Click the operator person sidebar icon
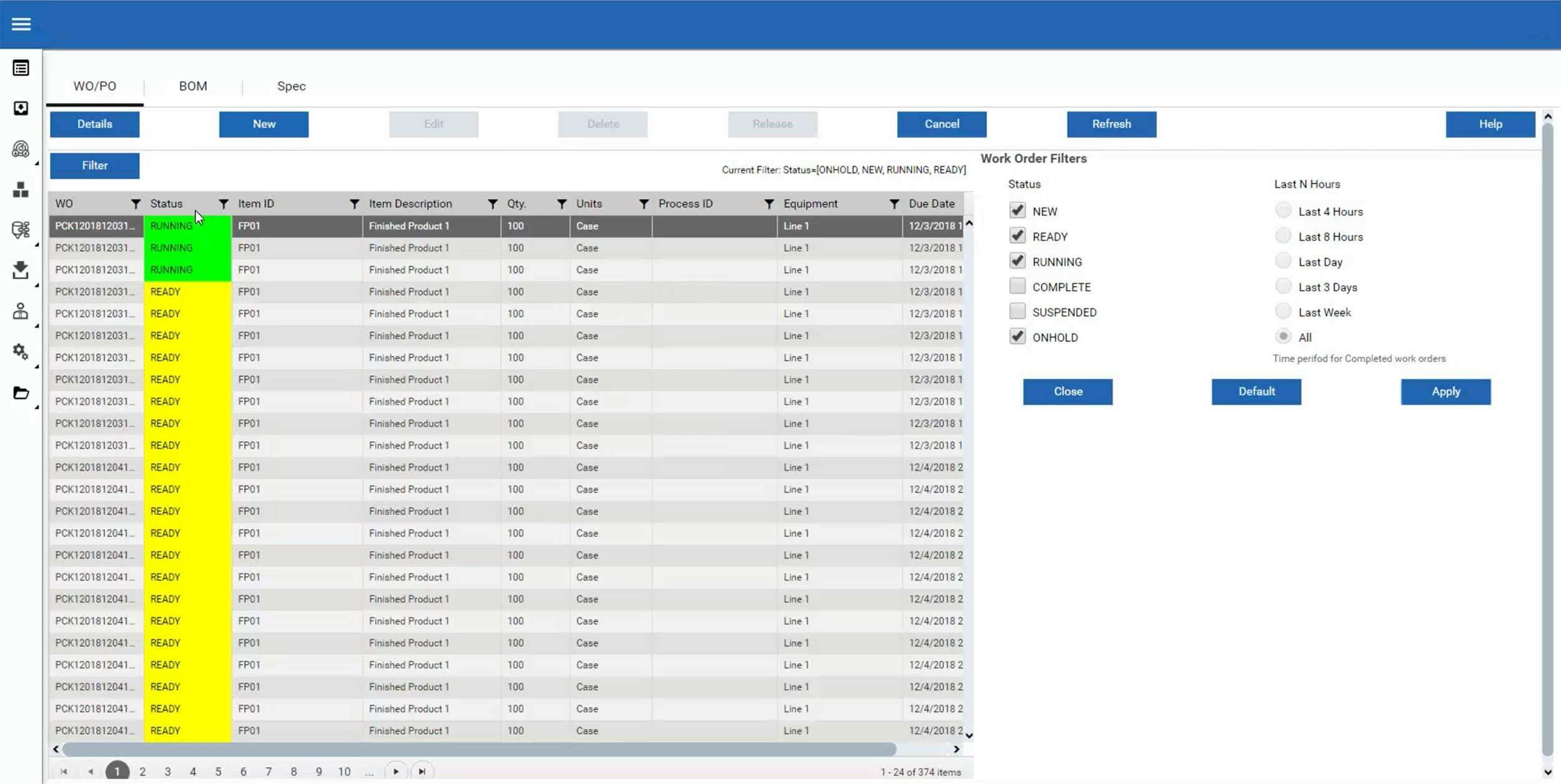This screenshot has height=784, width=1561. pos(21,311)
